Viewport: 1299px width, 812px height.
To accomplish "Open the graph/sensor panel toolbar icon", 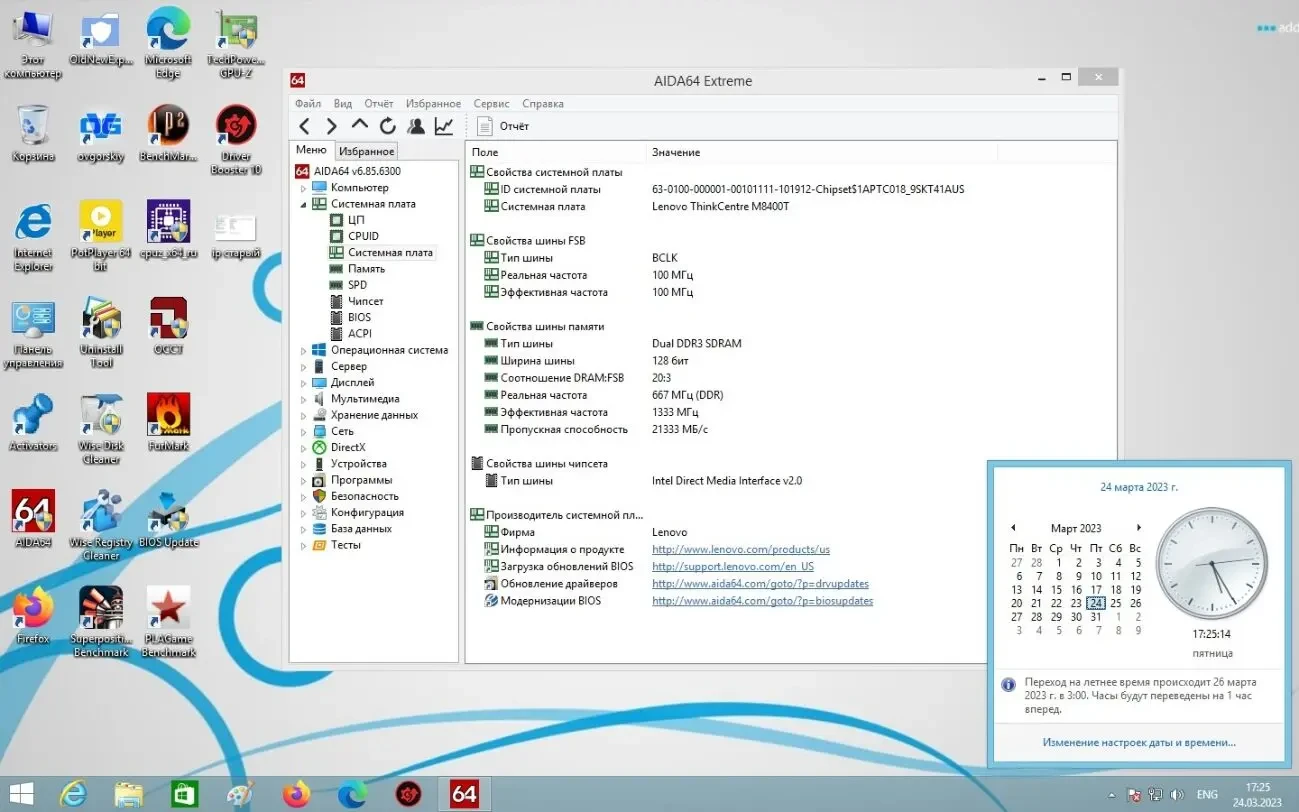I will click(x=443, y=125).
